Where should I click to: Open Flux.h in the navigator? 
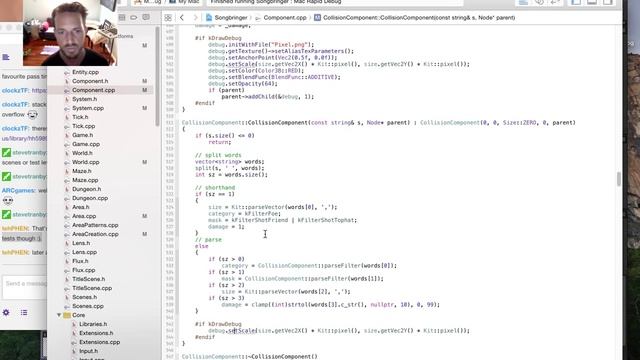(x=80, y=261)
